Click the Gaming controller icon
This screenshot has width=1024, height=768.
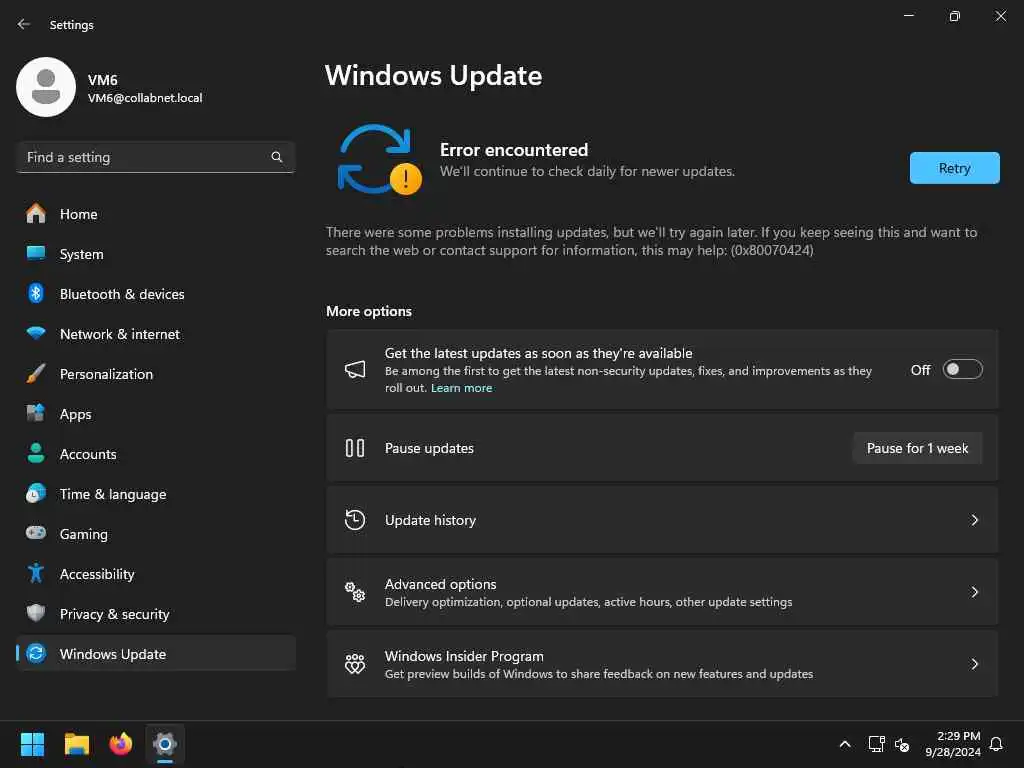(x=36, y=533)
